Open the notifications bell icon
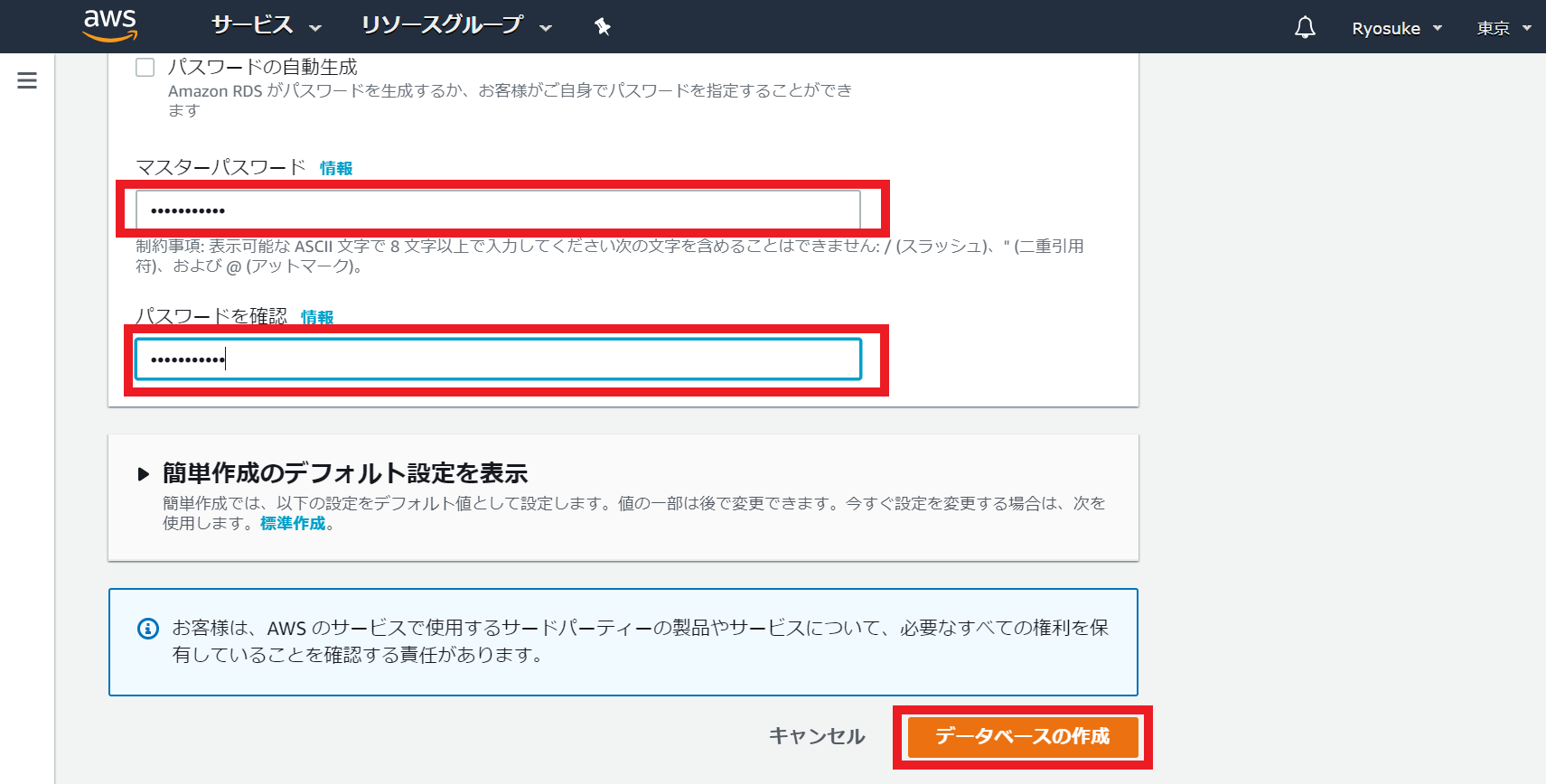This screenshot has height=784, width=1546. (x=1305, y=28)
